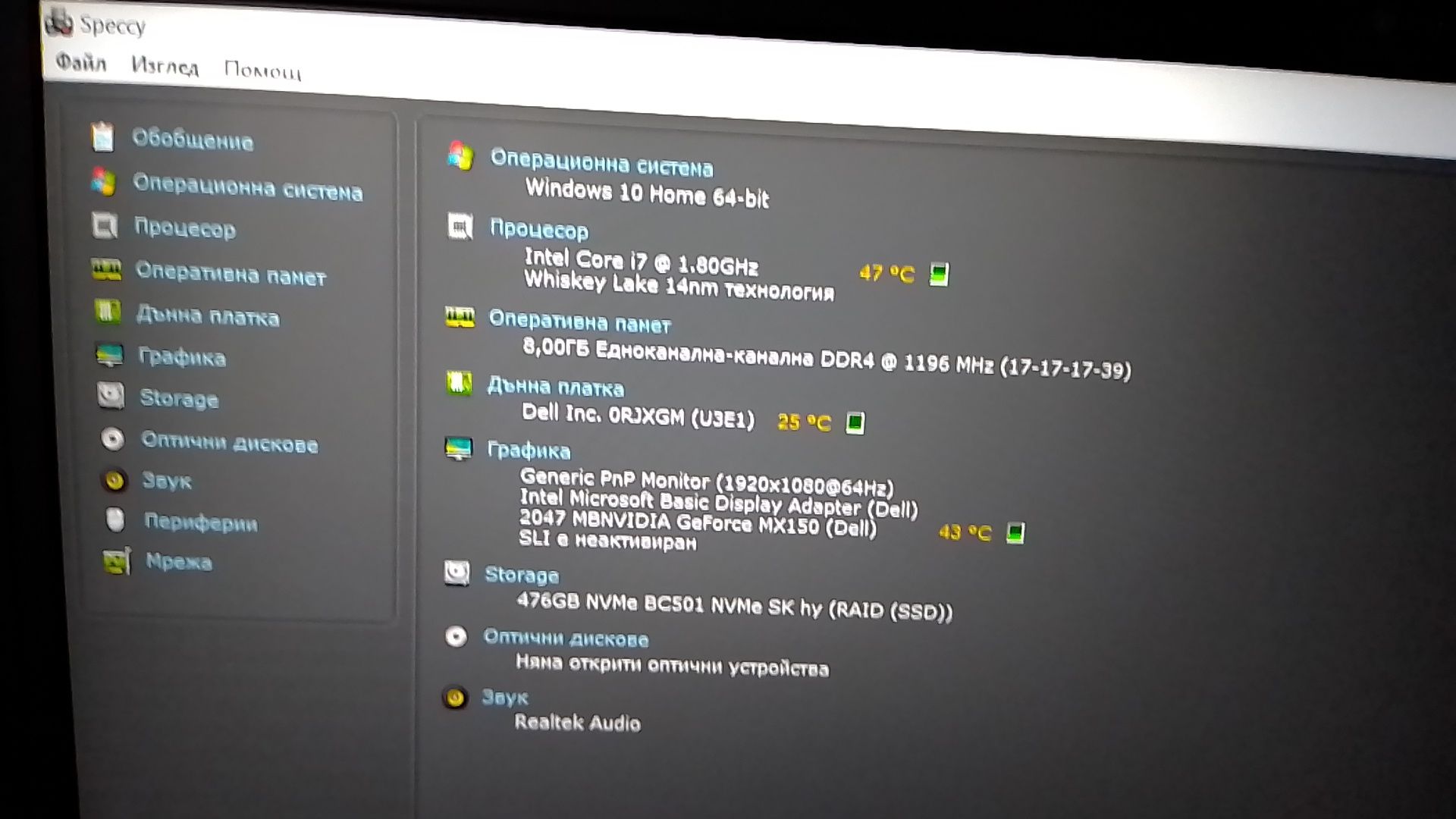Open Графика in the sidebar list
Image resolution: width=1456 pixels, height=819 pixels.
[182, 356]
